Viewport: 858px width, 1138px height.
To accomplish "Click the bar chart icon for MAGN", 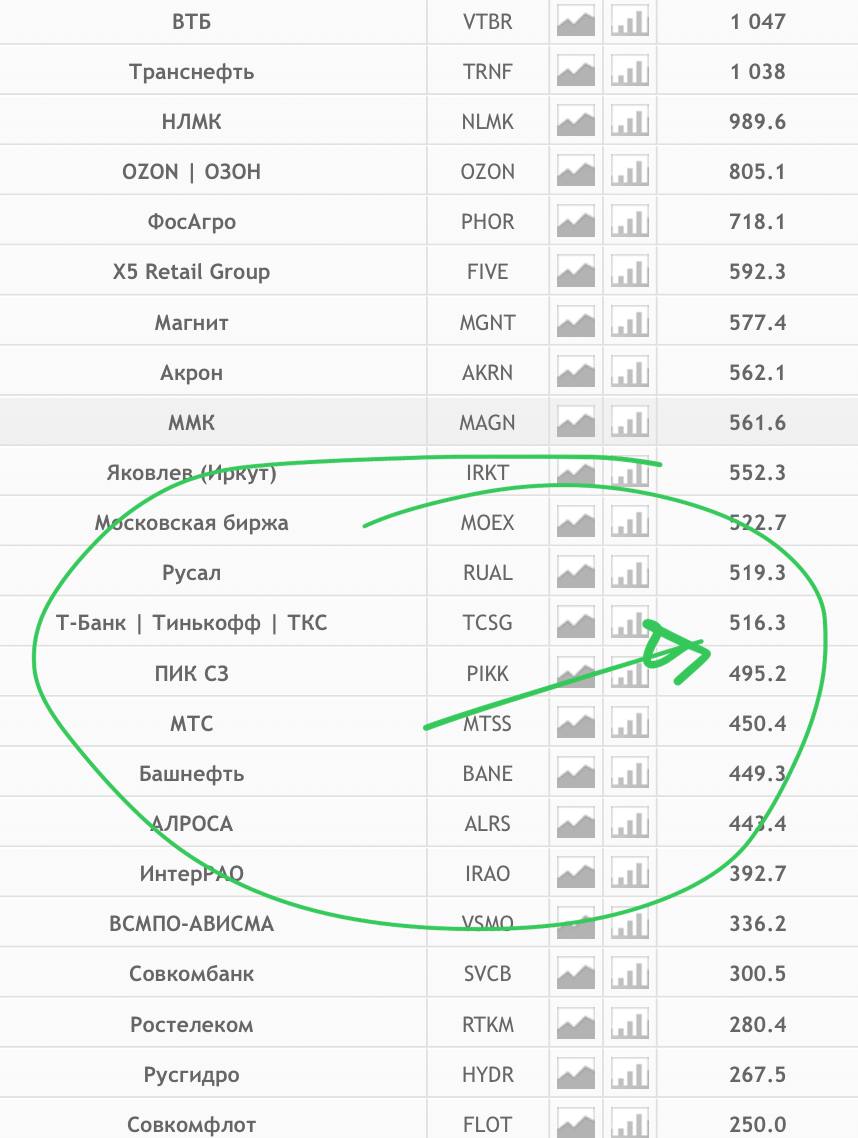I will pyautogui.click(x=630, y=423).
